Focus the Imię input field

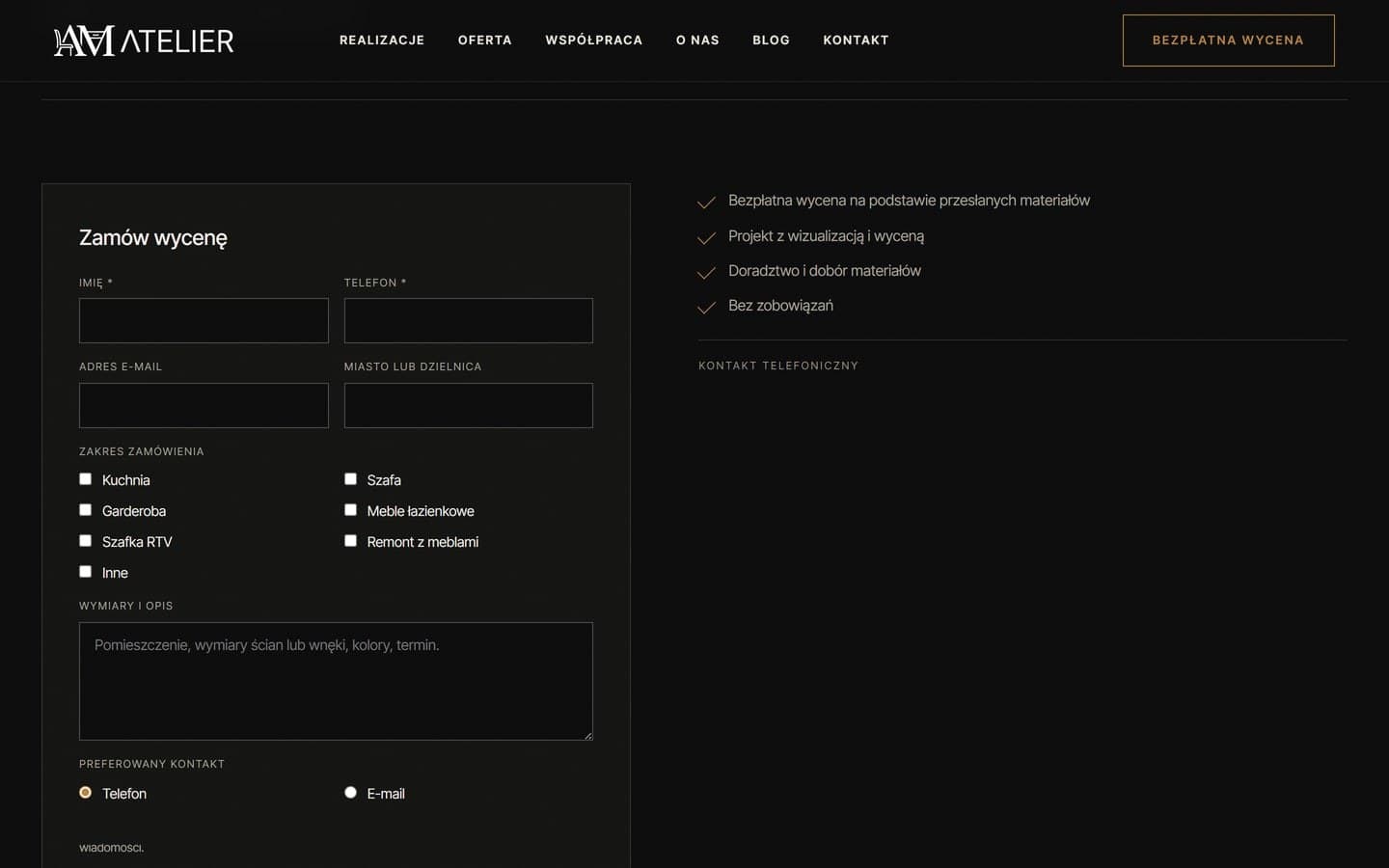[x=204, y=320]
